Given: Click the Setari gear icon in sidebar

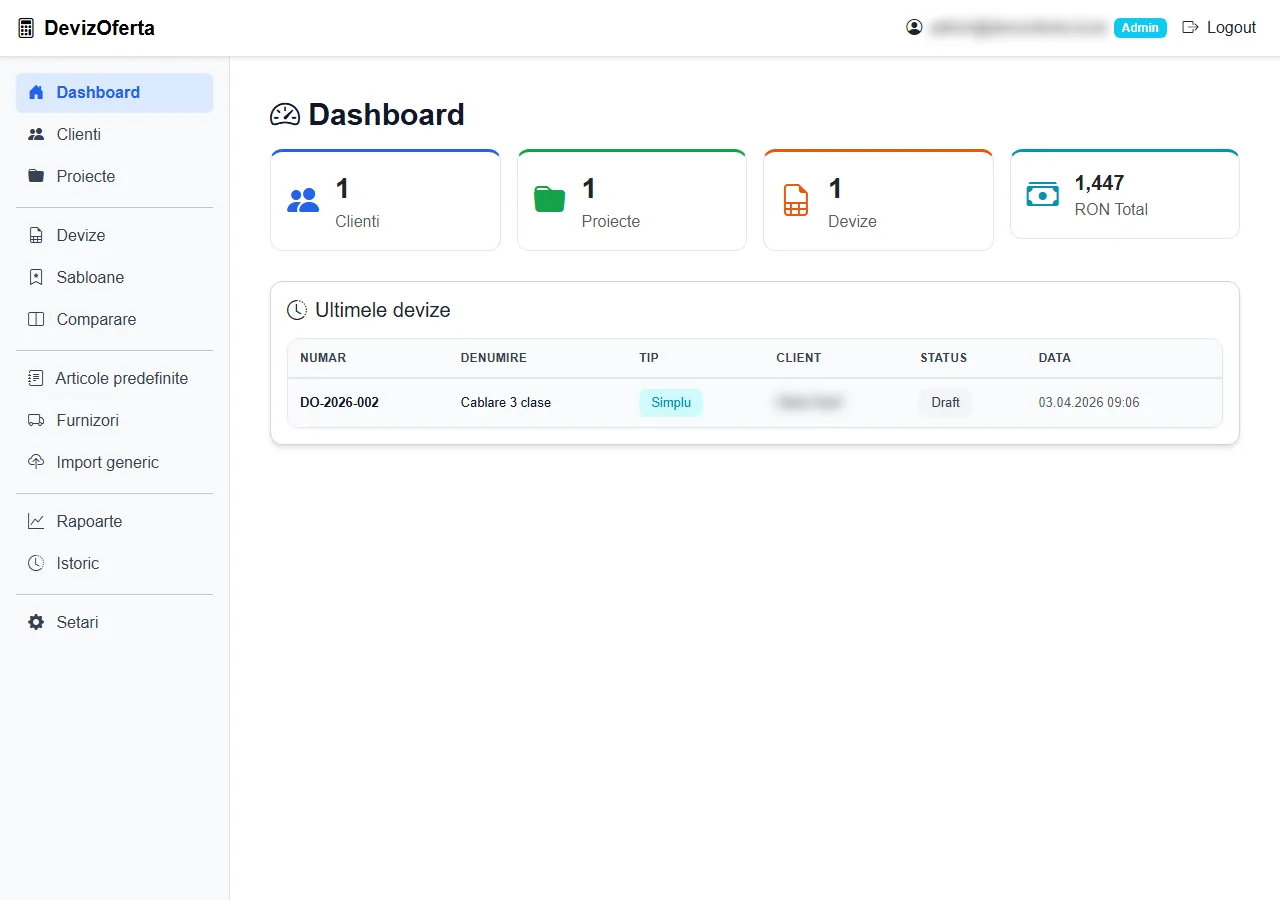Looking at the screenshot, I should point(36,623).
